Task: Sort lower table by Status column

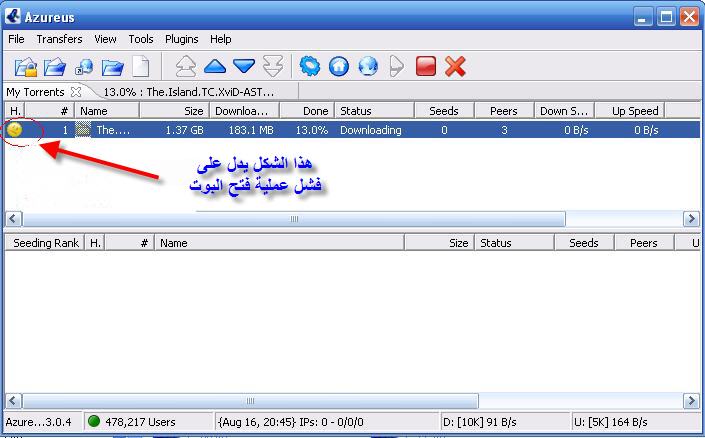Action: (x=515, y=243)
